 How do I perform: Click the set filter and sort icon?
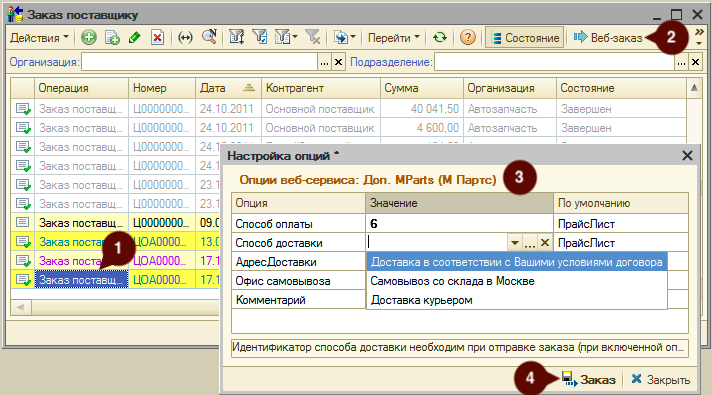[237, 37]
